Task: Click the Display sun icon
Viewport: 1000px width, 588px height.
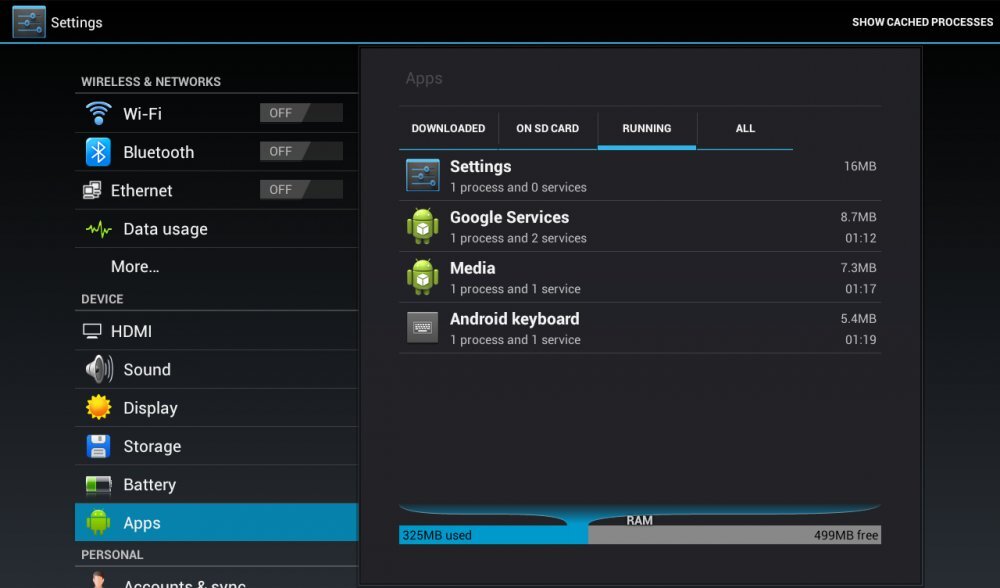Action: [x=98, y=408]
